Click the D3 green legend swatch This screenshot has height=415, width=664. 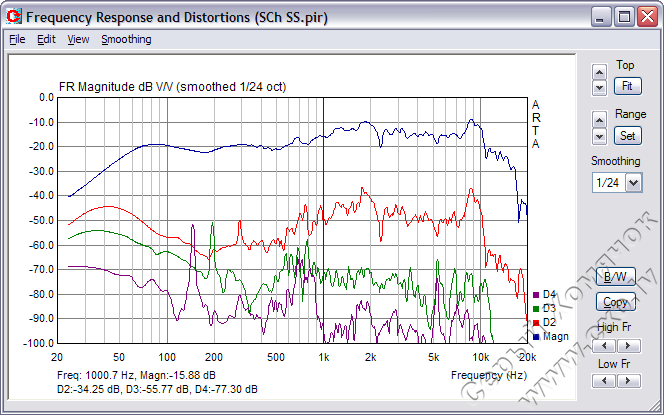(x=536, y=309)
